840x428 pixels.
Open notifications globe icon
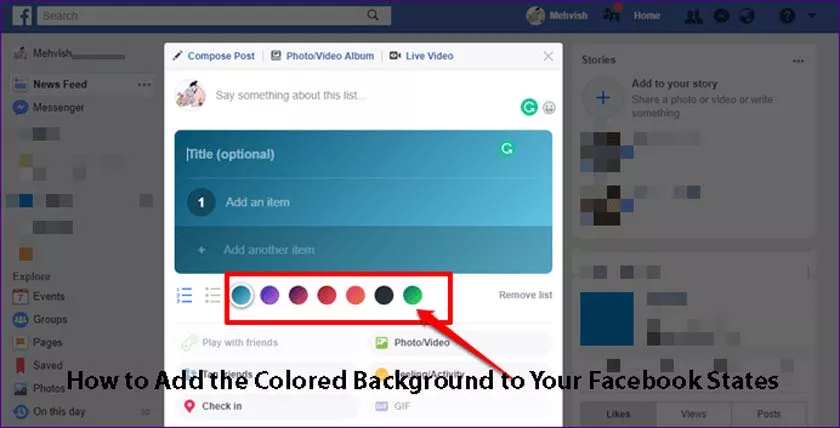[747, 16]
